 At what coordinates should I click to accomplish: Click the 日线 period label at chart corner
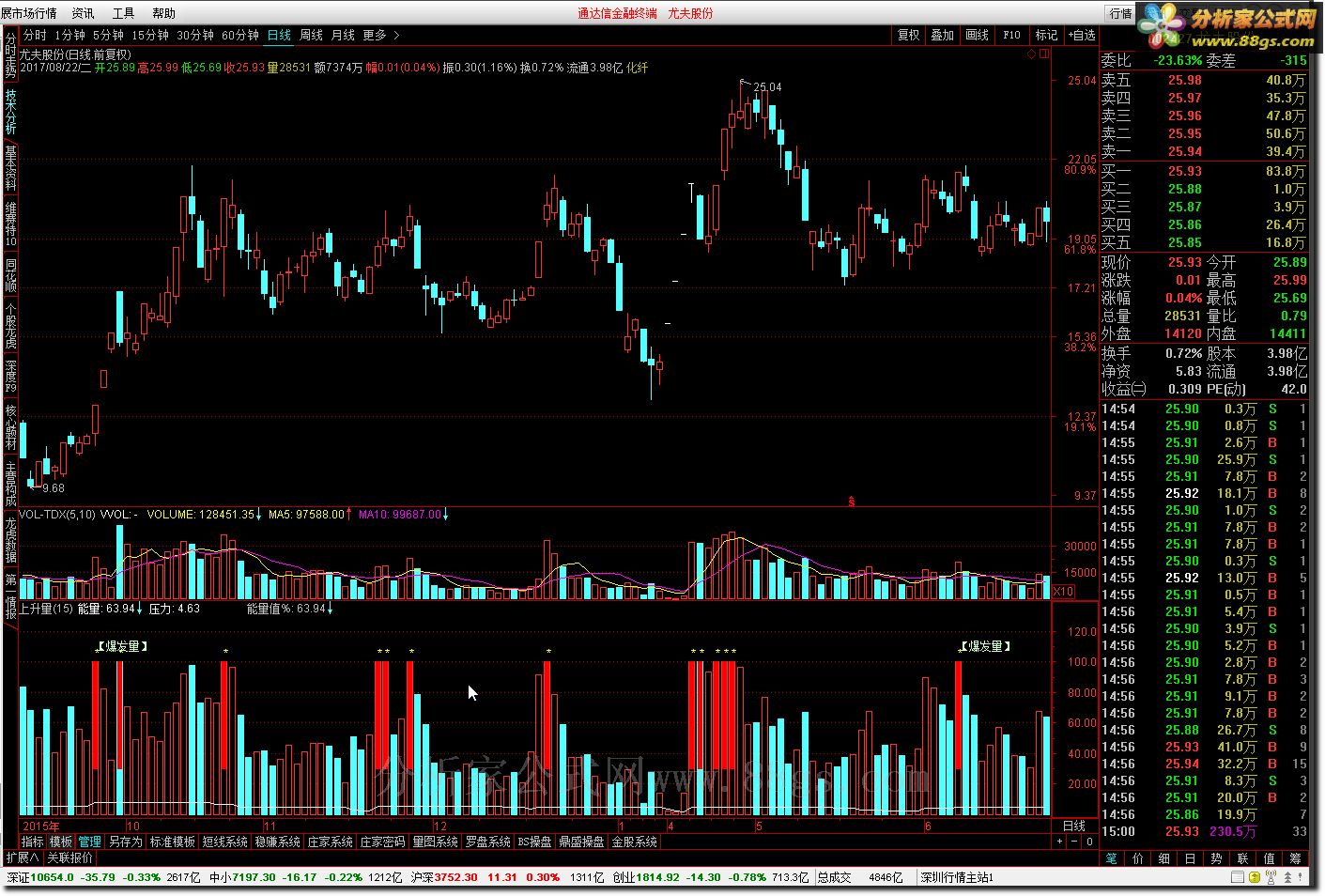1073,826
